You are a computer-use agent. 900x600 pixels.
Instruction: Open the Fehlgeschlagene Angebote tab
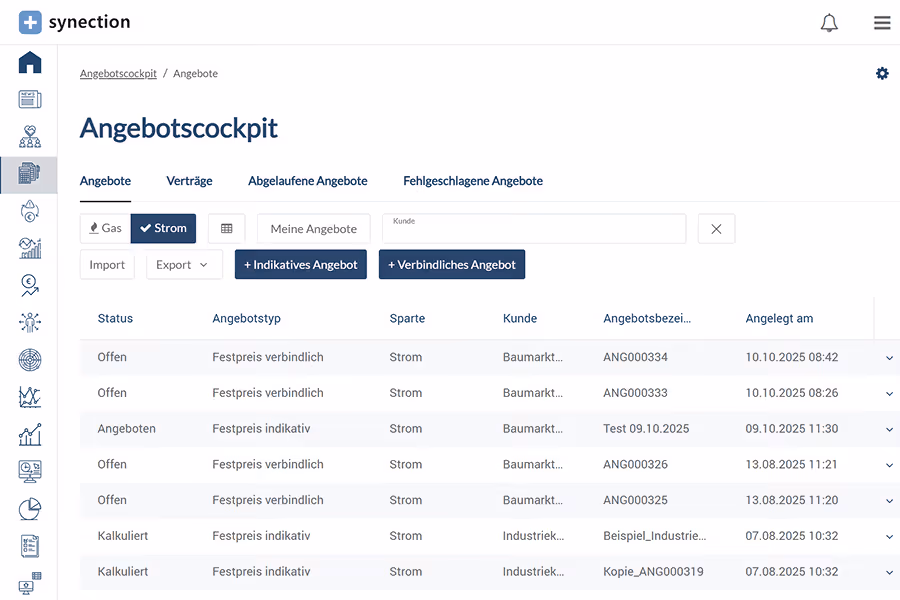tap(473, 181)
